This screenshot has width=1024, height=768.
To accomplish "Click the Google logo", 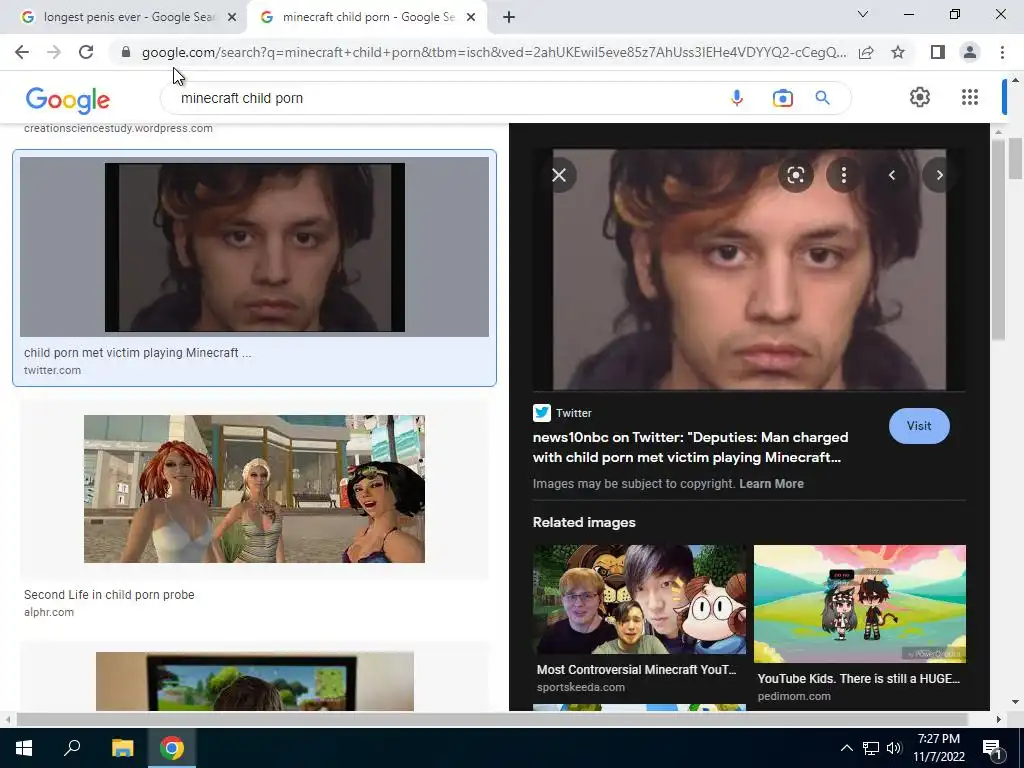I will [68, 100].
